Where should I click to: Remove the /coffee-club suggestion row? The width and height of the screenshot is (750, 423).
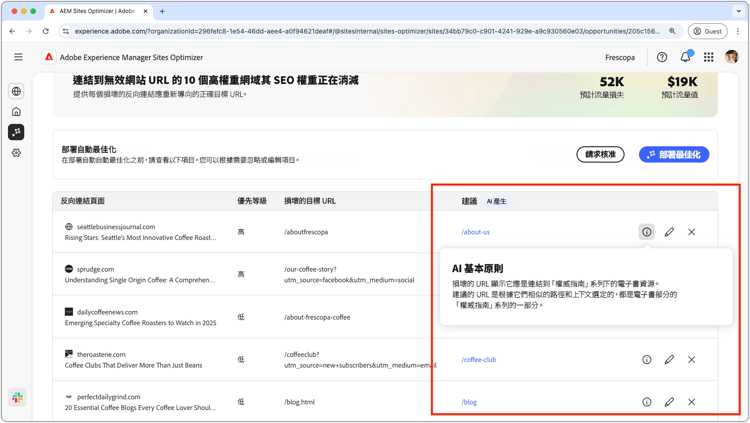click(692, 359)
